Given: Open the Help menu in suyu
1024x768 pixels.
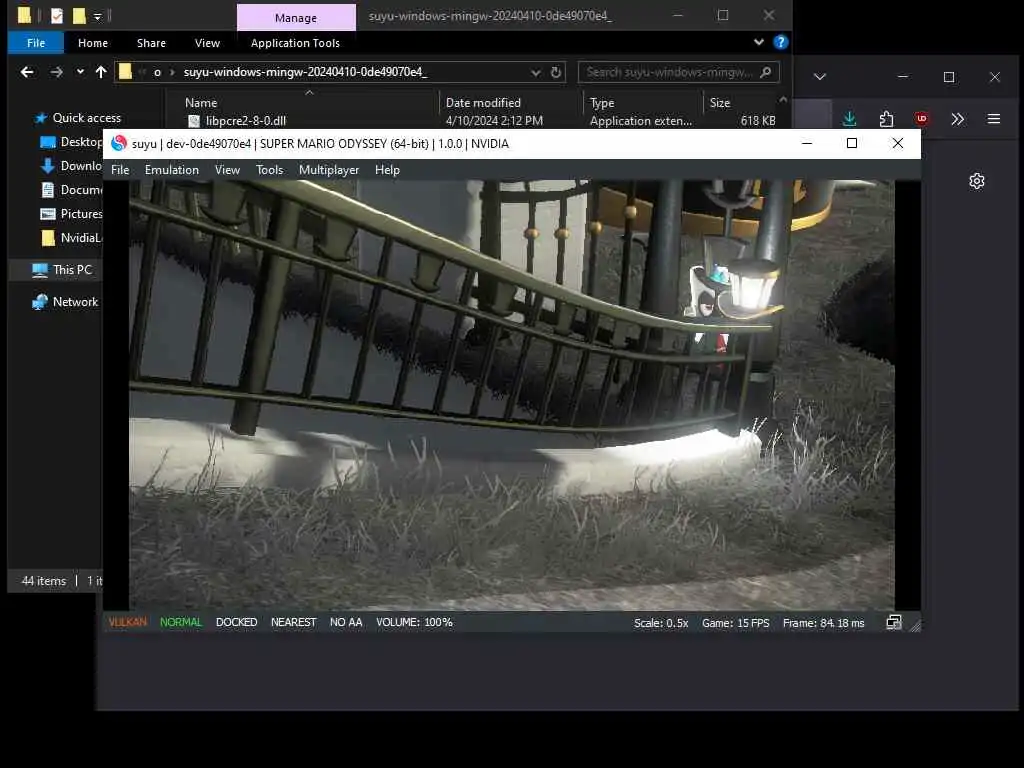Looking at the screenshot, I should point(387,170).
